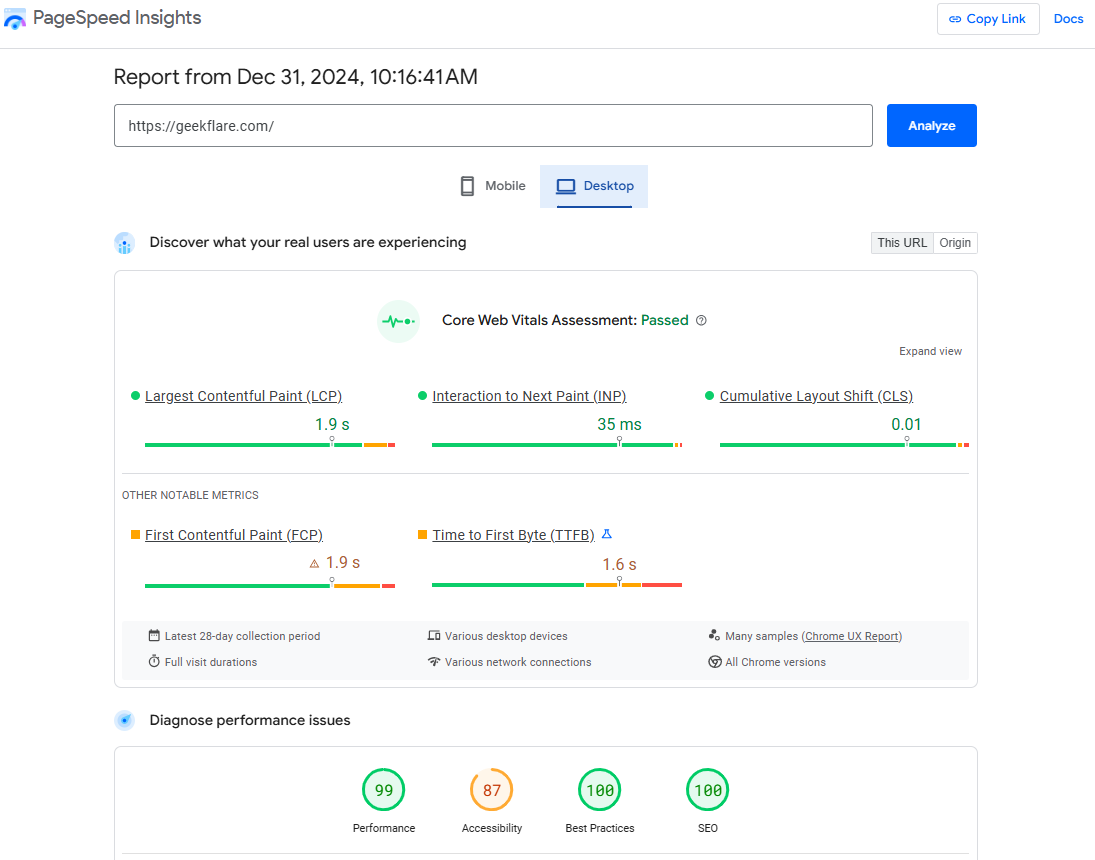This screenshot has width=1095, height=860.
Task: Click the Performance category label
Action: click(383, 828)
